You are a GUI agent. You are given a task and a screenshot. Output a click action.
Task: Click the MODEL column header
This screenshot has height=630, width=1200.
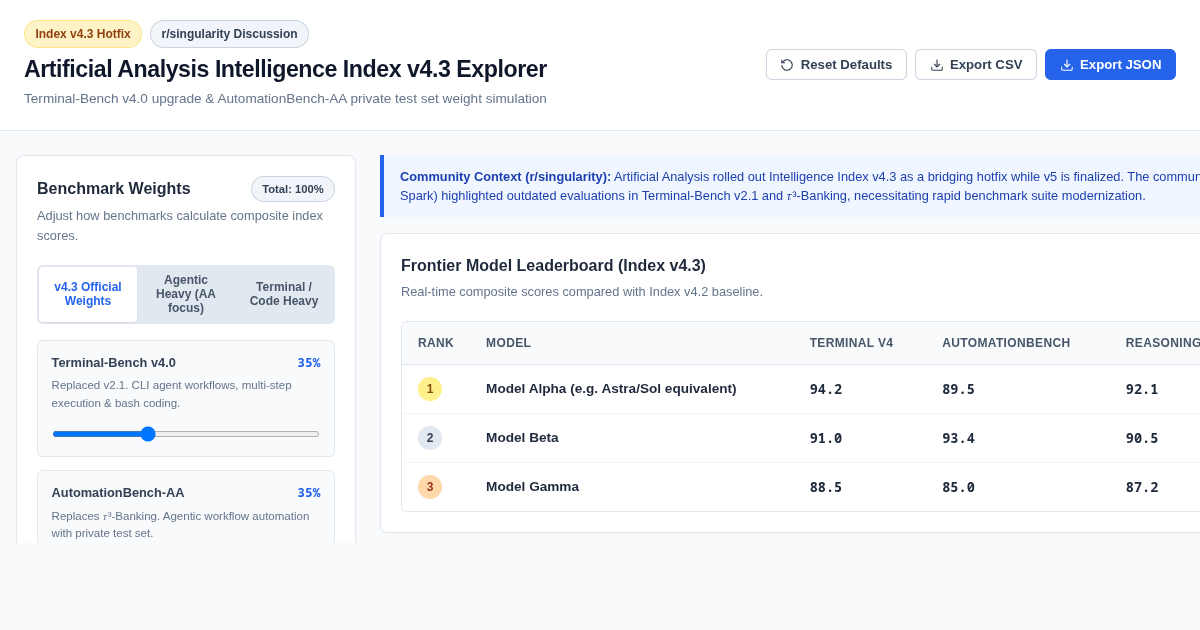pos(508,343)
